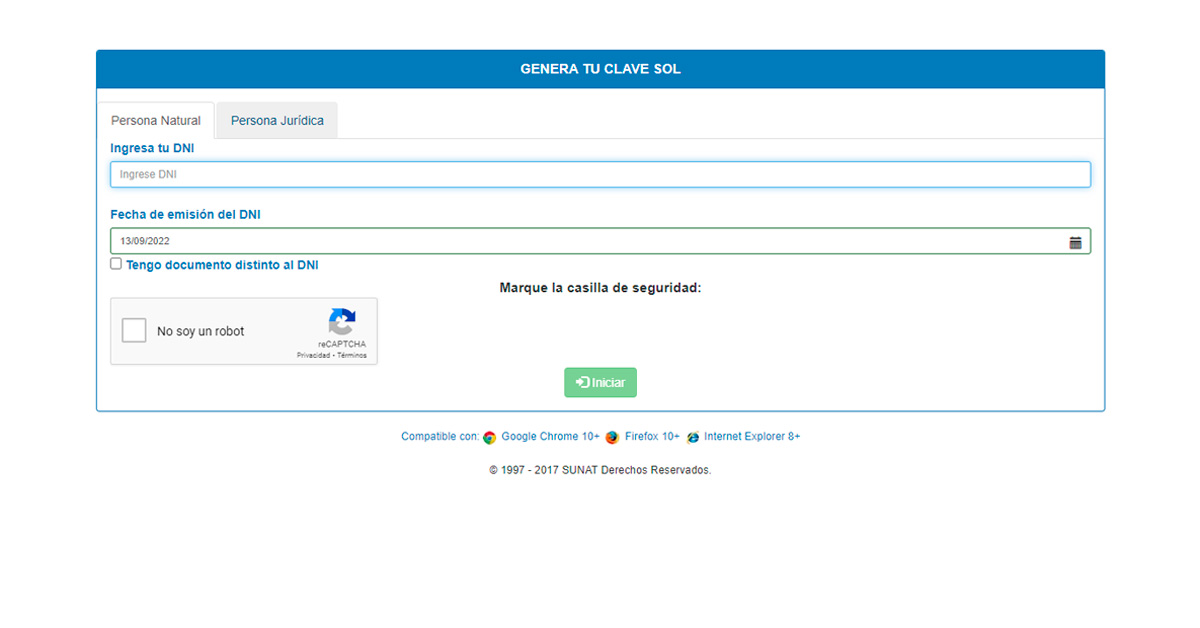Viewport: 1200px width, 628px height.
Task: Click the Google Chrome browser icon
Action: (x=489, y=437)
